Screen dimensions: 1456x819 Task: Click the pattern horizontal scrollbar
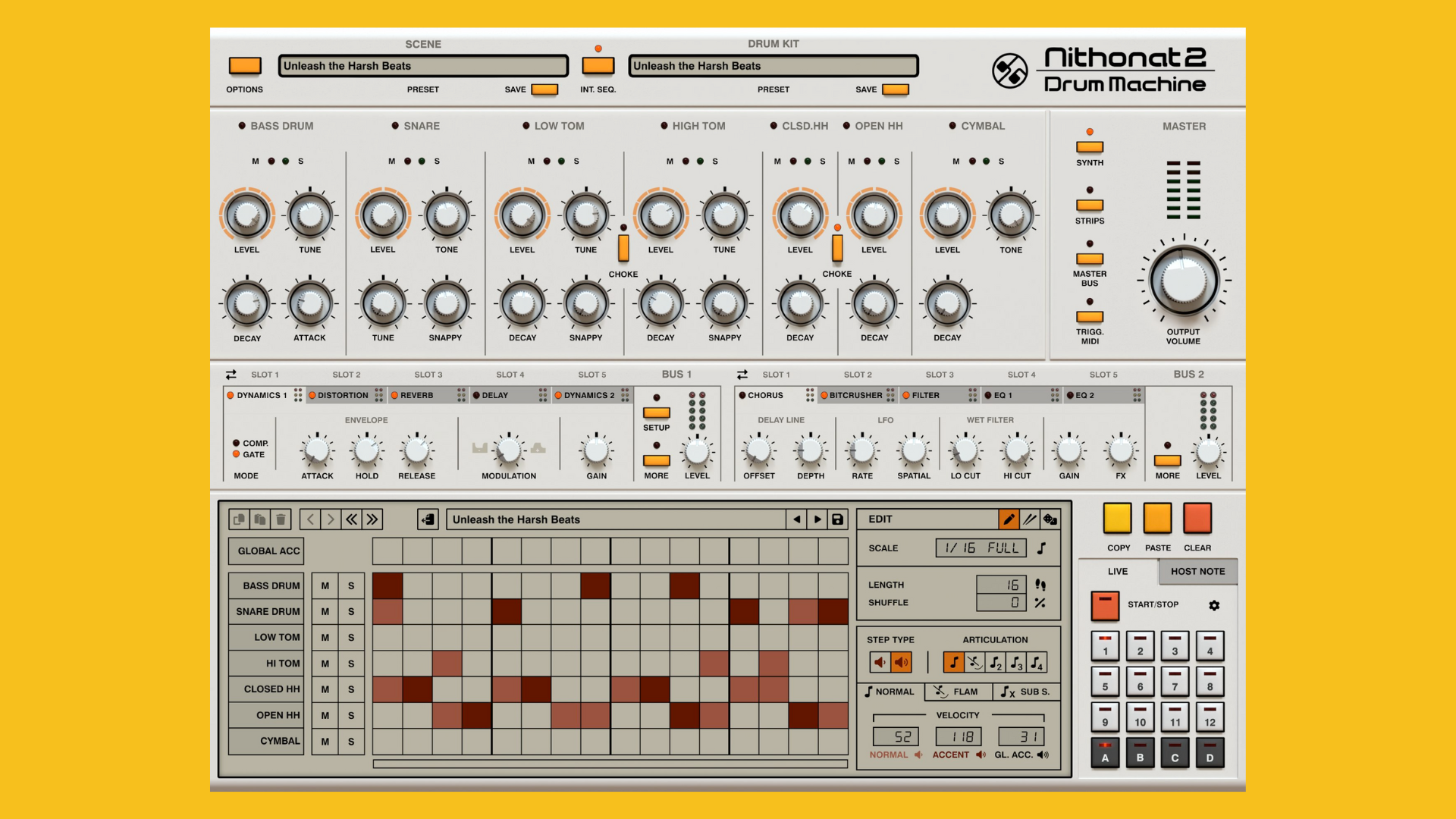[x=610, y=764]
